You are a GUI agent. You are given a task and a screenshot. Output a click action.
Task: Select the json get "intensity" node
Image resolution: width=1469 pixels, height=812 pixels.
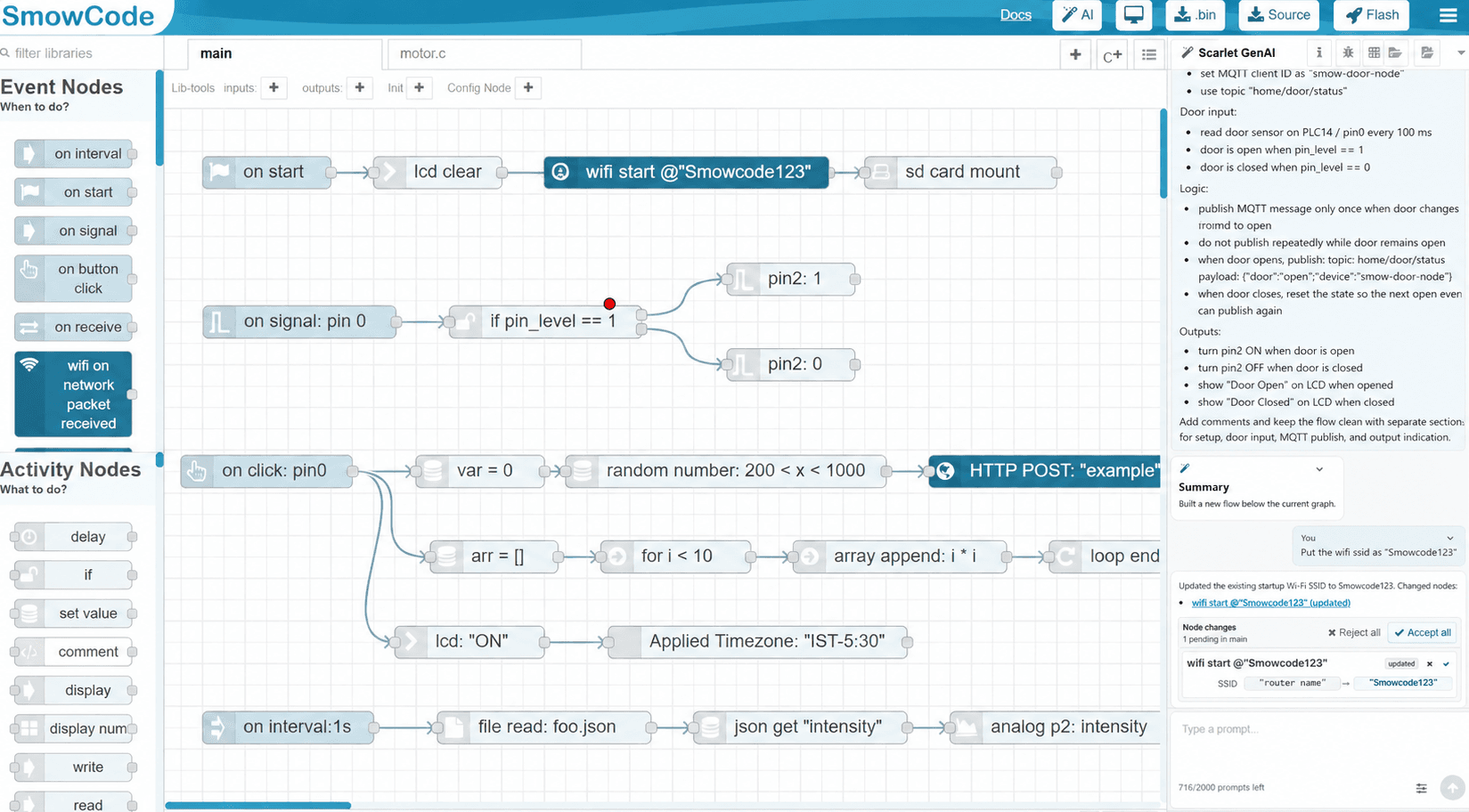coord(800,727)
